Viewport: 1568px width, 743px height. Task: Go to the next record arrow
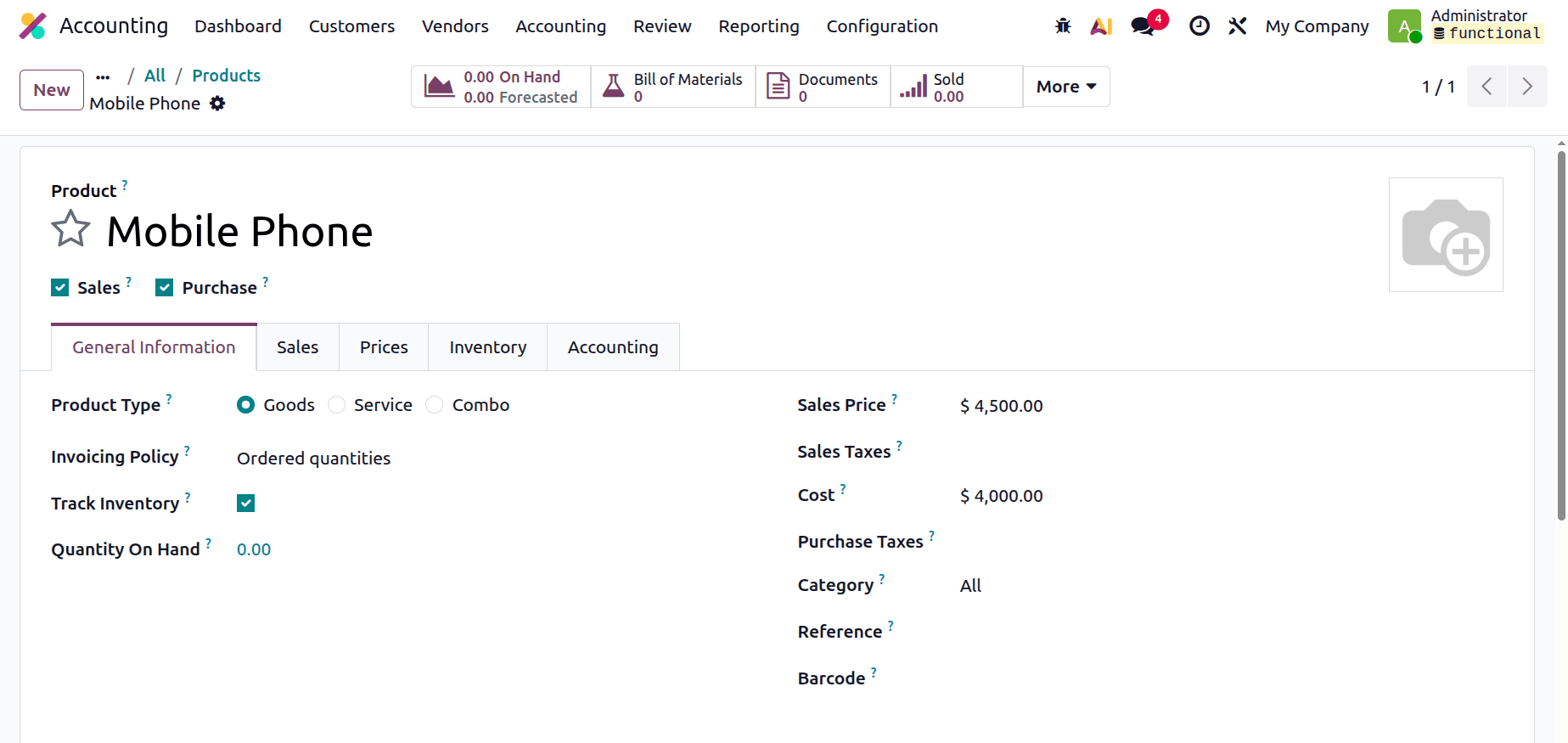1527,87
